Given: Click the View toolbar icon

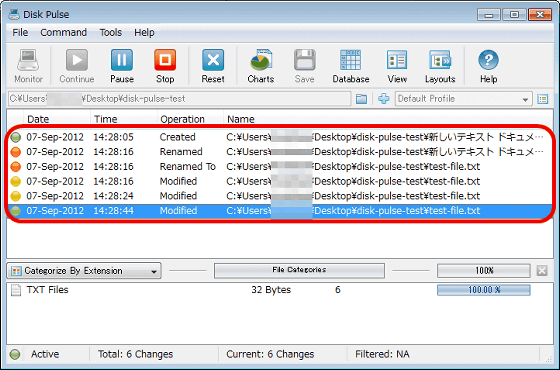Looking at the screenshot, I should coord(397,60).
